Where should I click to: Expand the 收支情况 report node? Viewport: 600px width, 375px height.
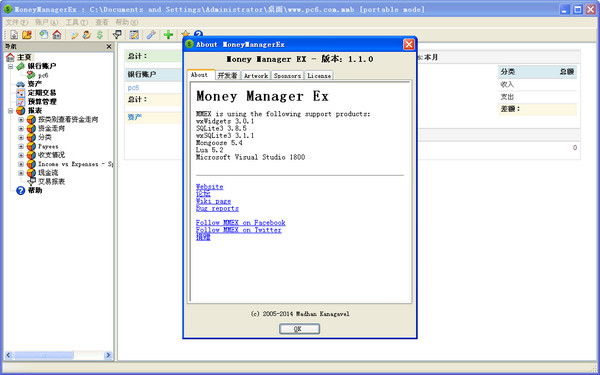coord(21,155)
